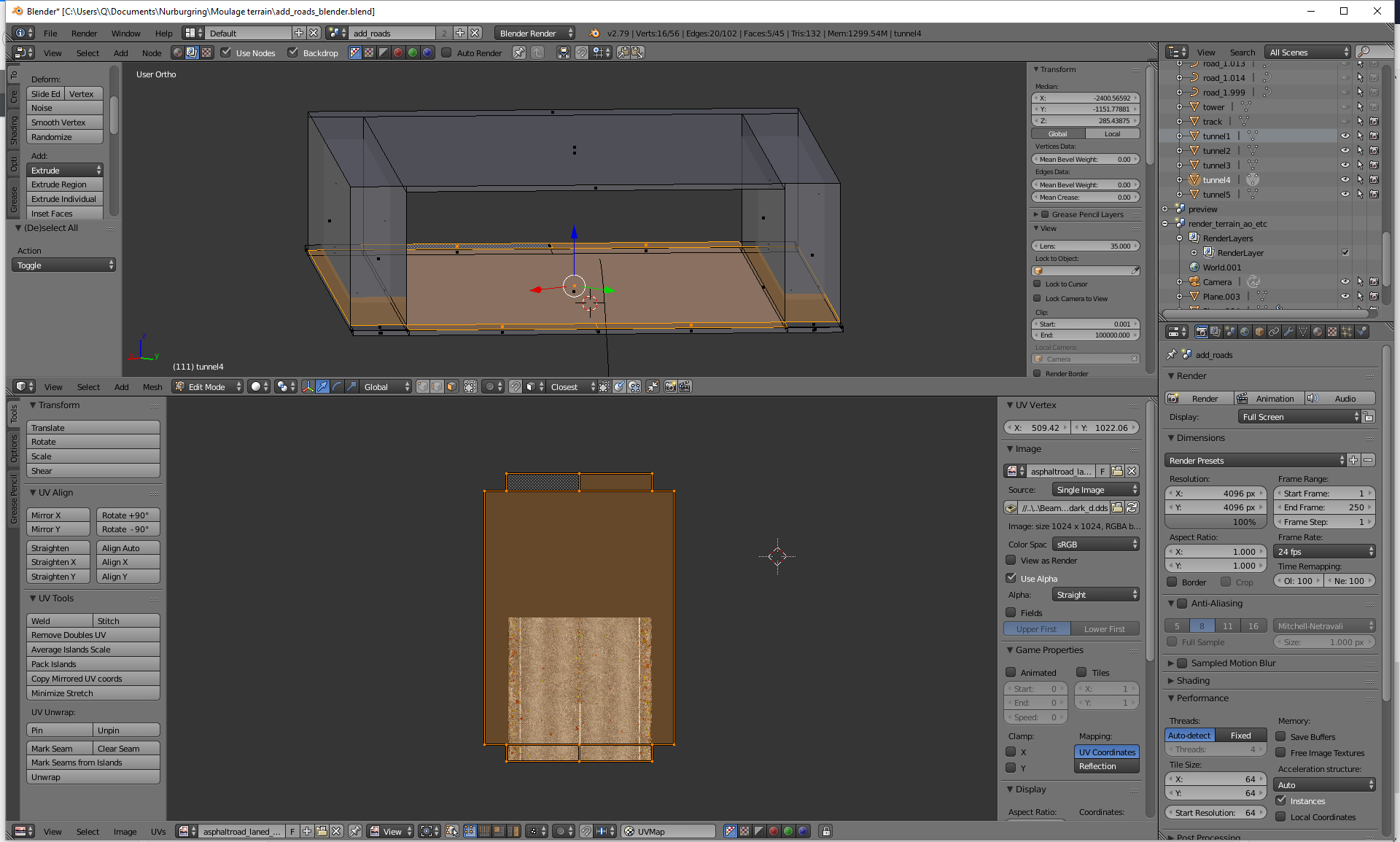Click the Remove Doubles UV button

(x=93, y=635)
